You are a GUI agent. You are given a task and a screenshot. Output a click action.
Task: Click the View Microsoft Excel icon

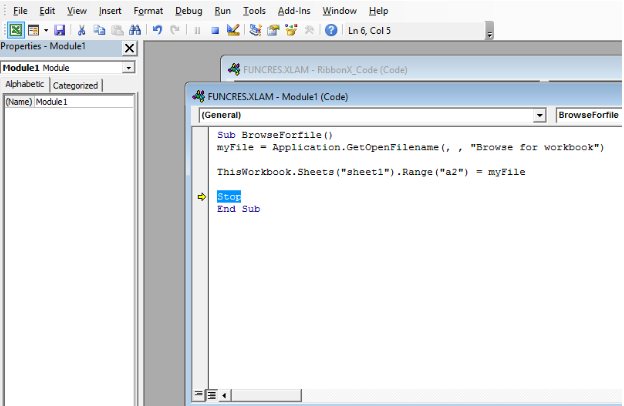[16, 30]
